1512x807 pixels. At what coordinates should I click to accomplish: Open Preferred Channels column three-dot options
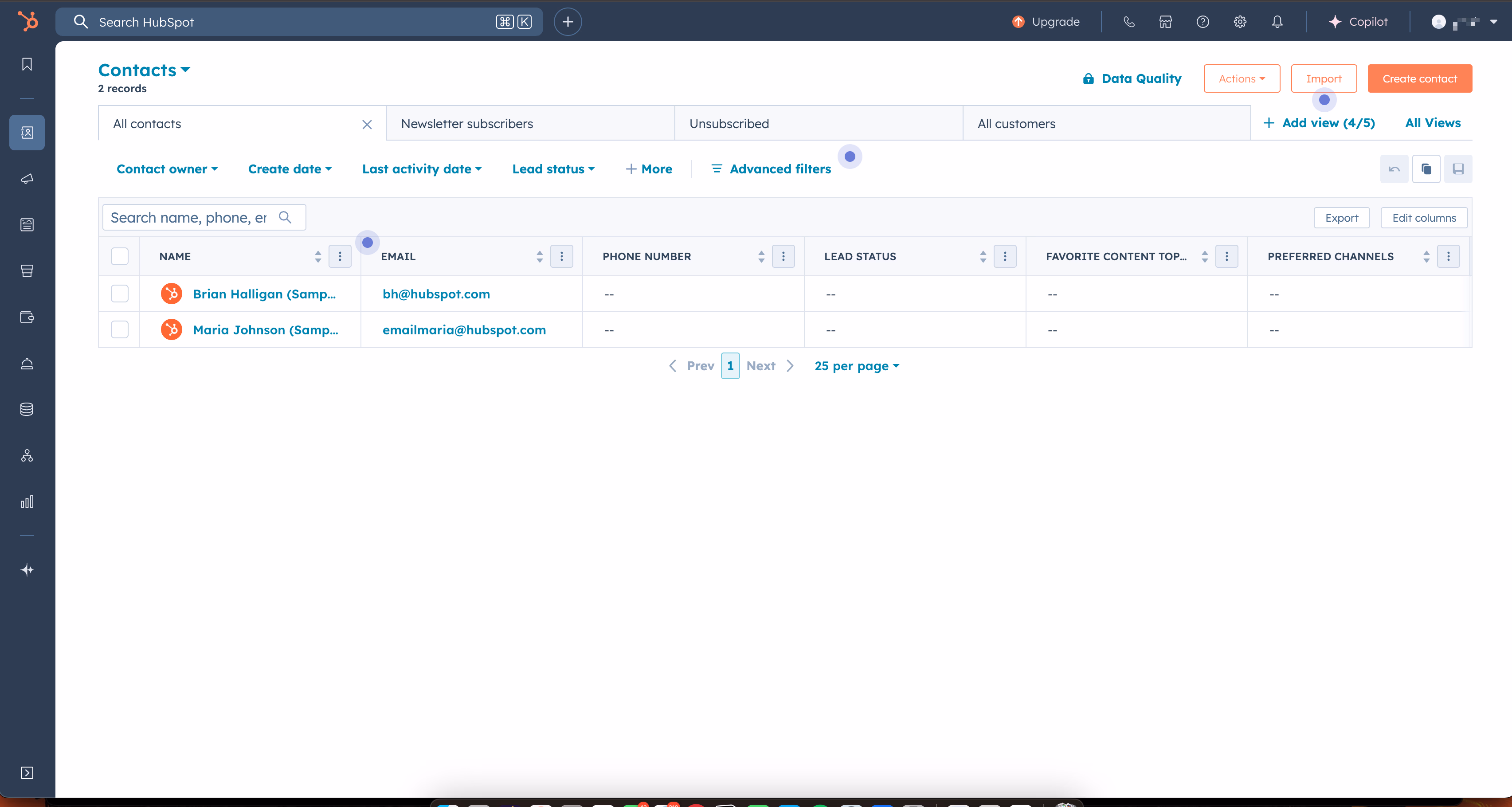[1448, 256]
